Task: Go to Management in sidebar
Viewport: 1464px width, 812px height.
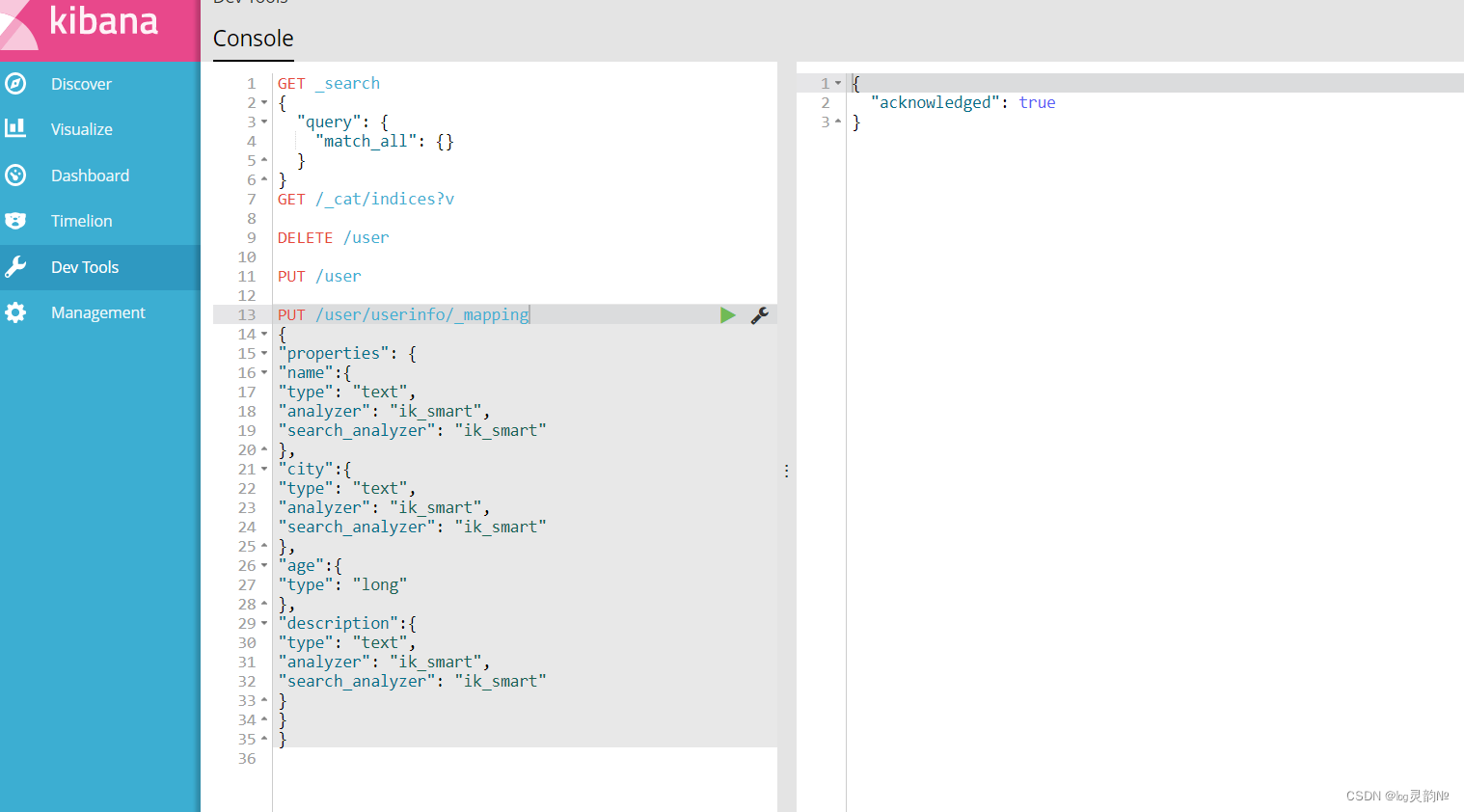Action: point(98,312)
